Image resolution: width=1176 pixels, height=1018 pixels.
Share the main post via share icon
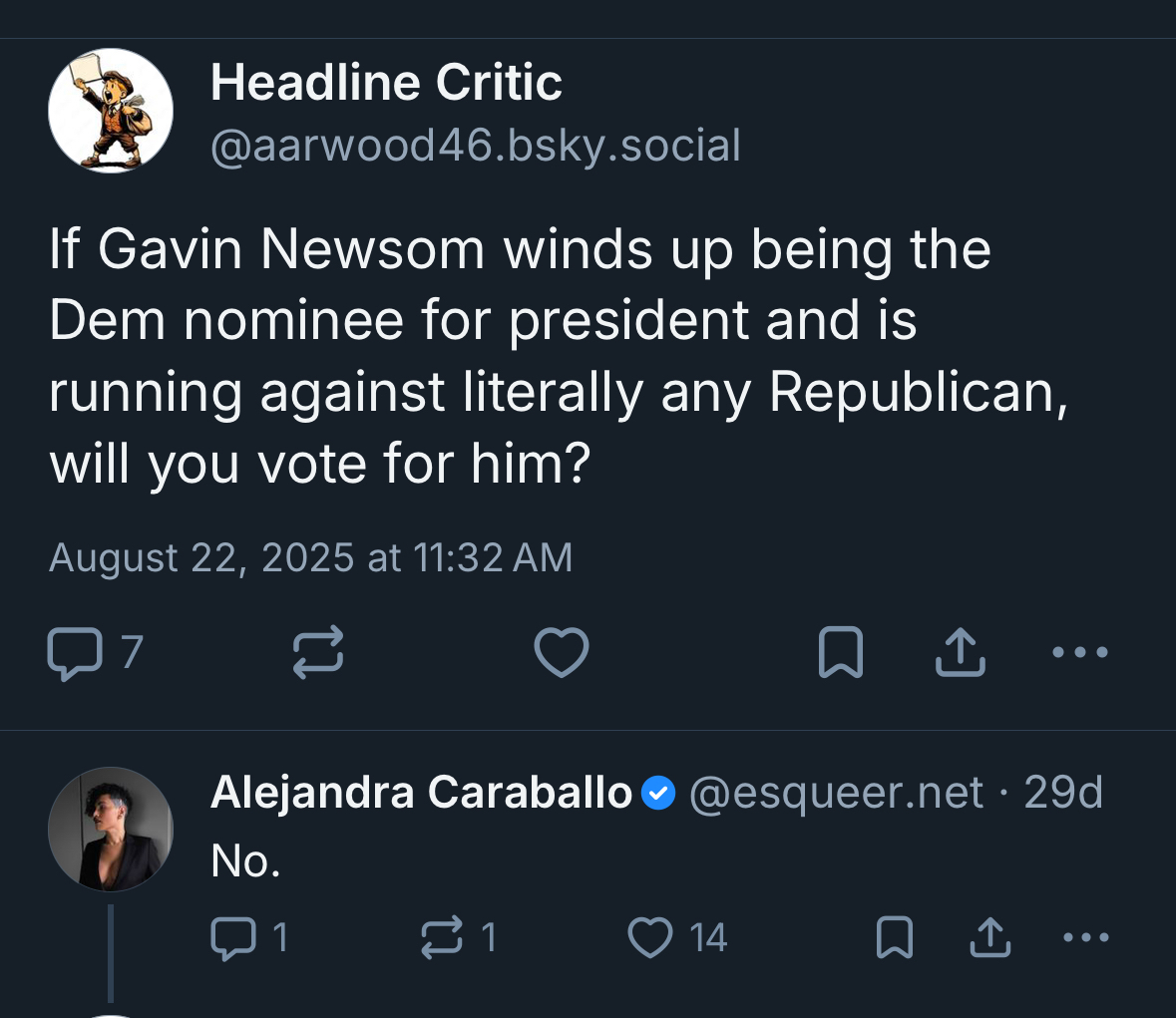coord(961,653)
